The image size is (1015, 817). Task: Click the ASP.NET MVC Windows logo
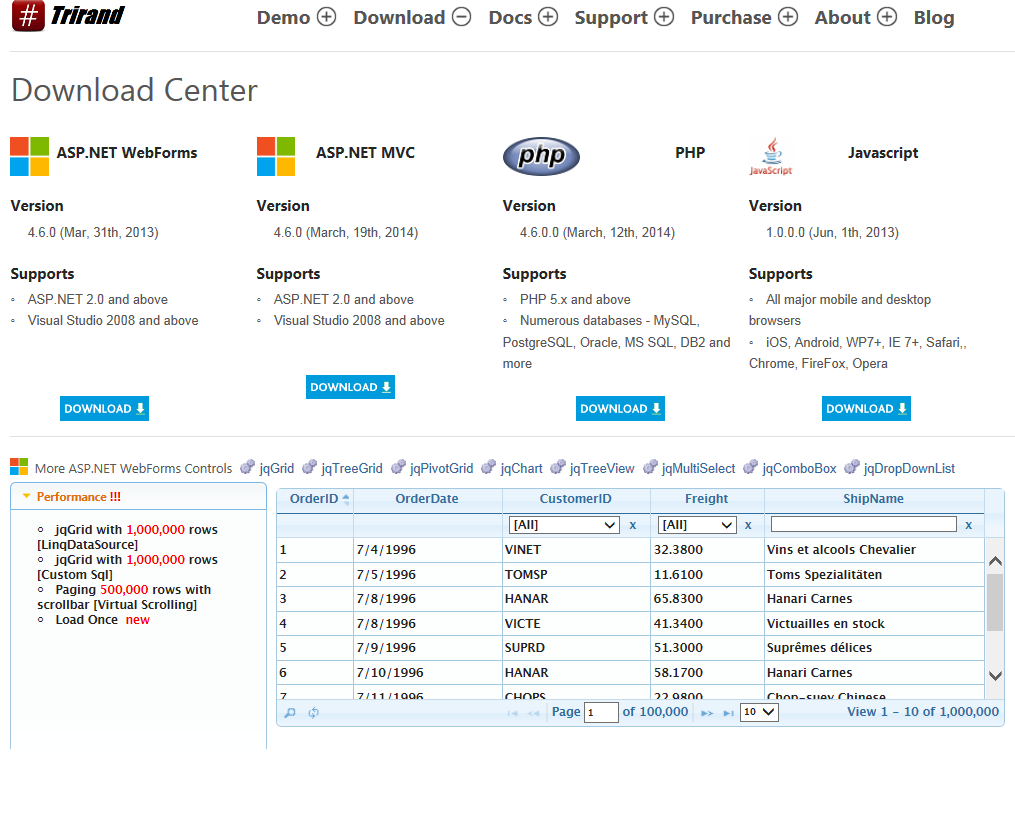276,156
